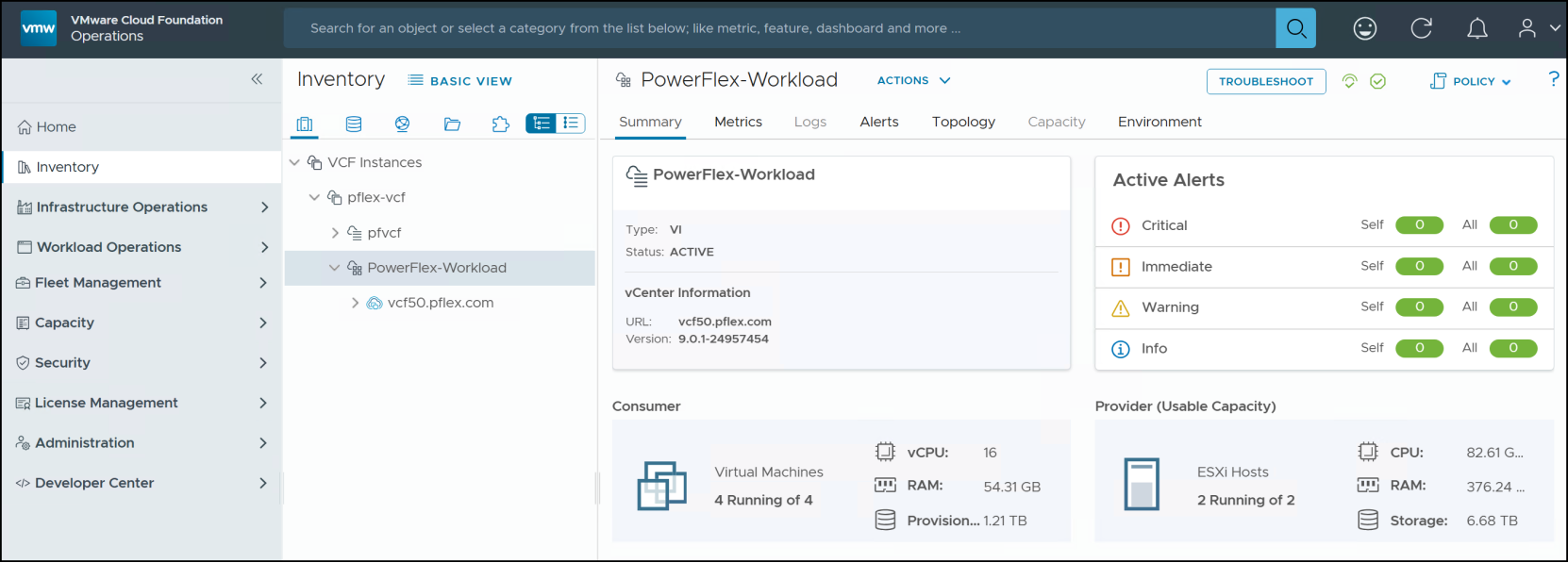This screenshot has height=563, width=1568.
Task: Click the Critical alert icon
Action: coord(1121,225)
